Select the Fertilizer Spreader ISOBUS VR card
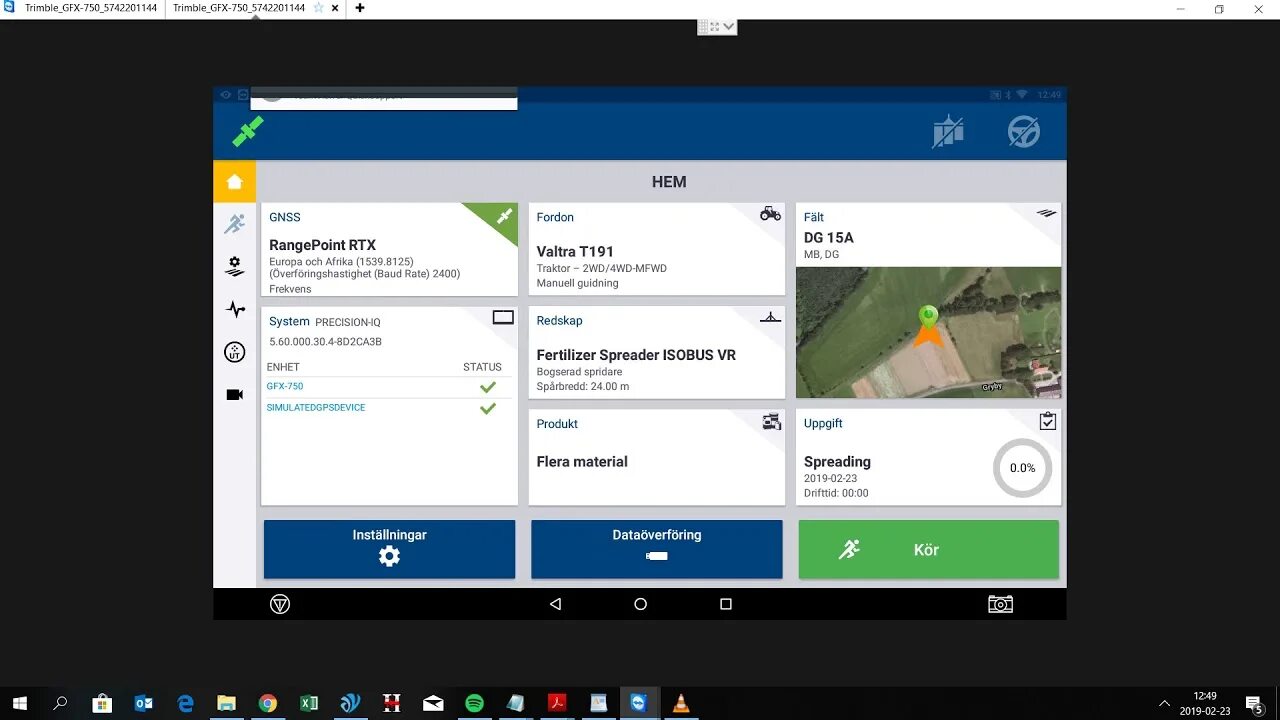 [x=657, y=353]
